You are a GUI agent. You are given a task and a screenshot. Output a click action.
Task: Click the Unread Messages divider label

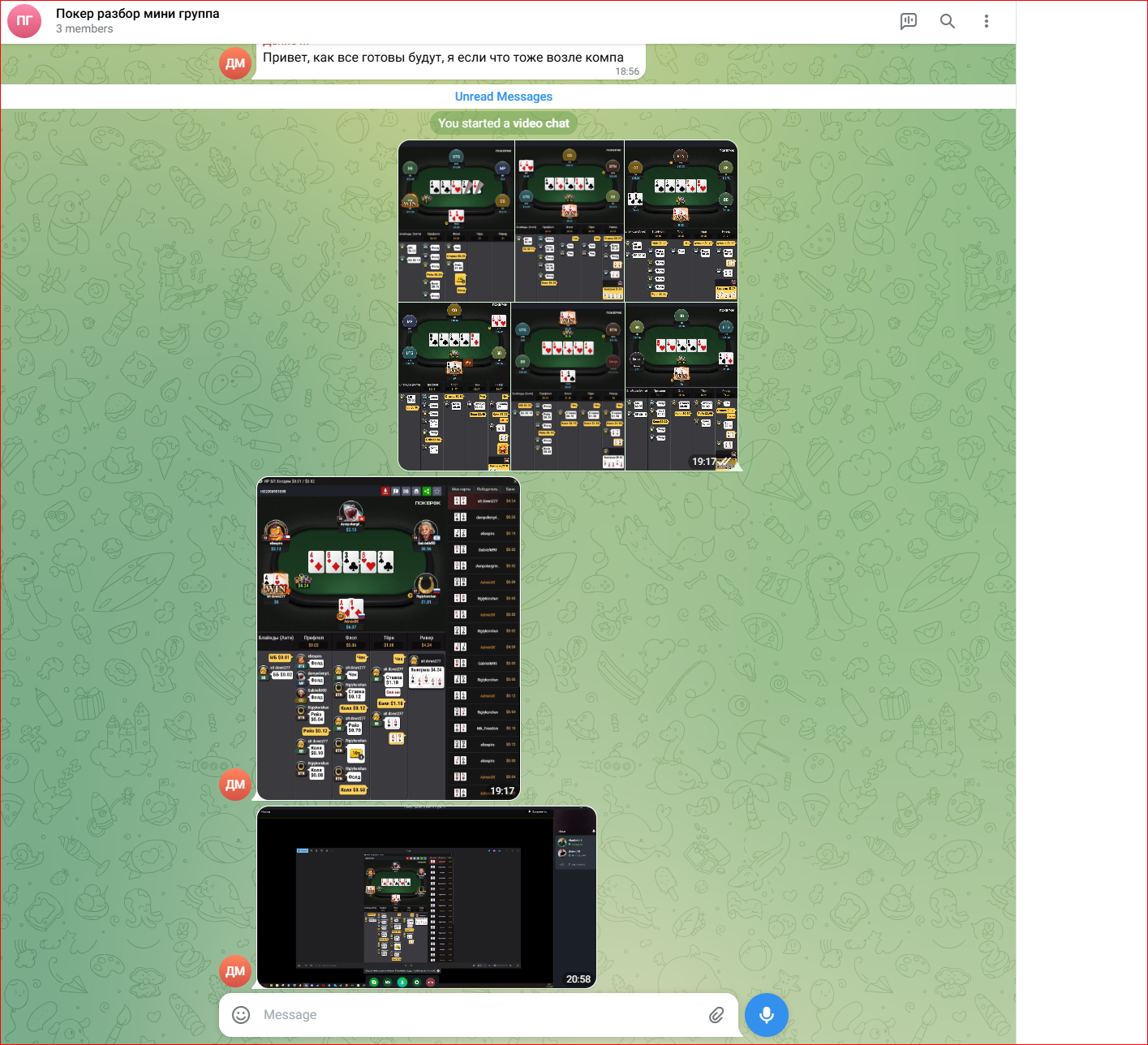click(x=504, y=97)
